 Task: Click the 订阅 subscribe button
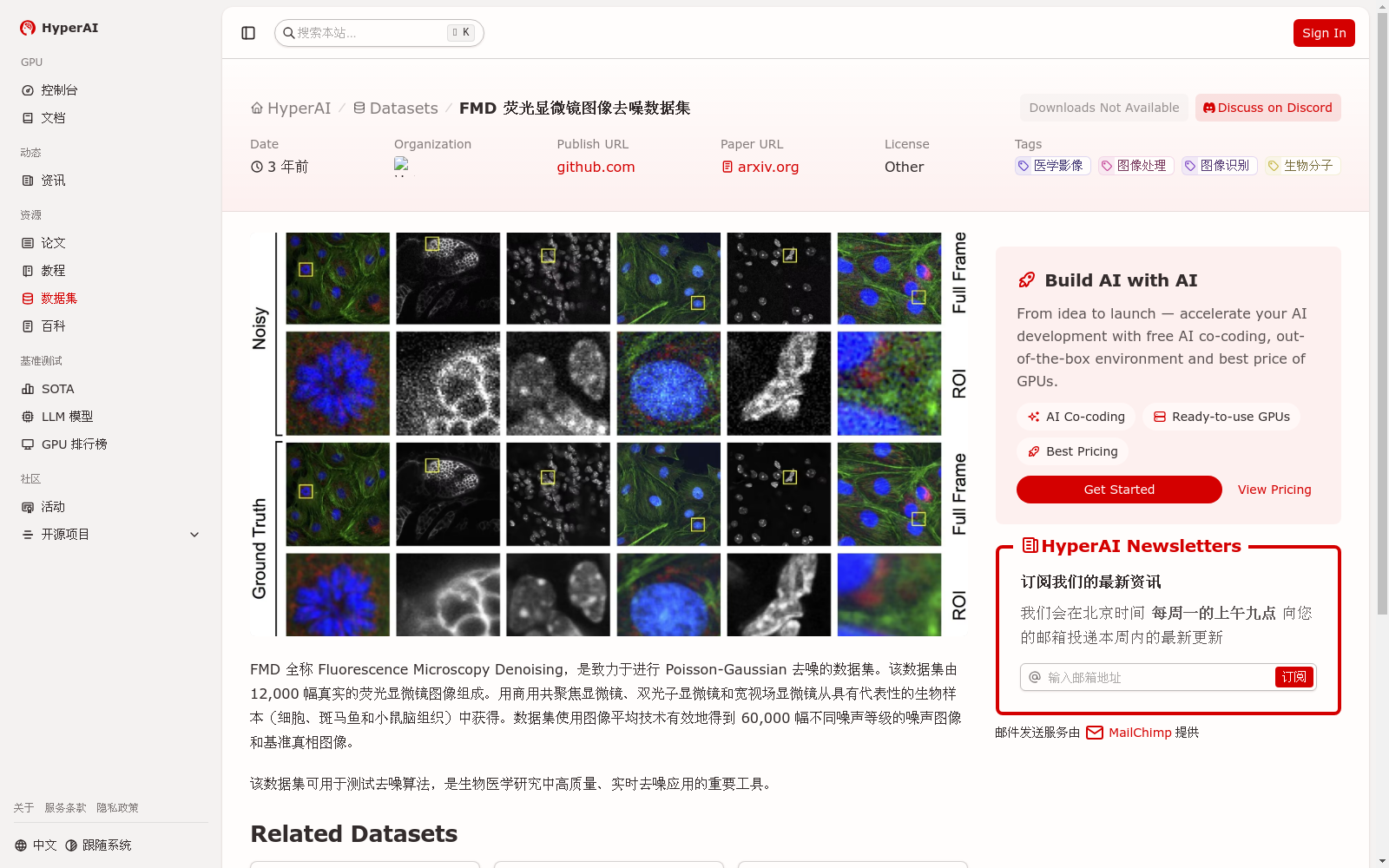point(1294,677)
